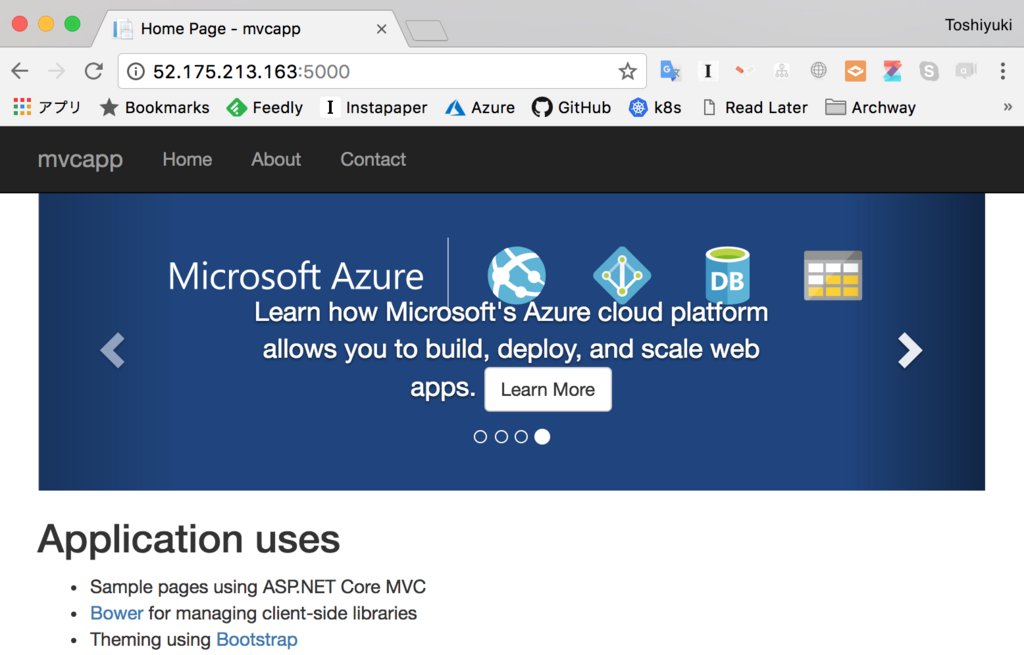Viewport: 1024px width, 655px height.
Task: Open a new browser tab
Action: coord(426,30)
